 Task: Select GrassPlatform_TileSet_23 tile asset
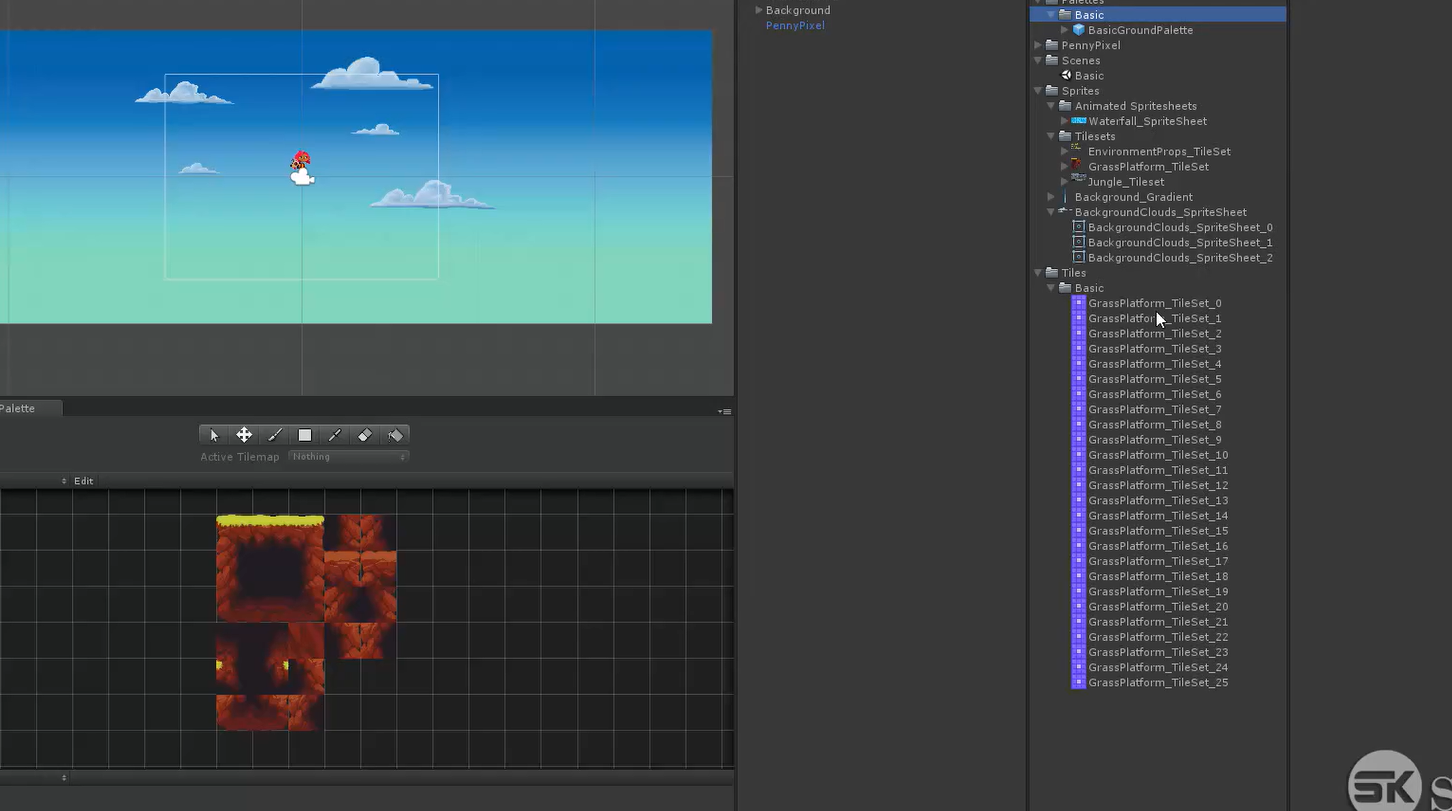point(1158,652)
